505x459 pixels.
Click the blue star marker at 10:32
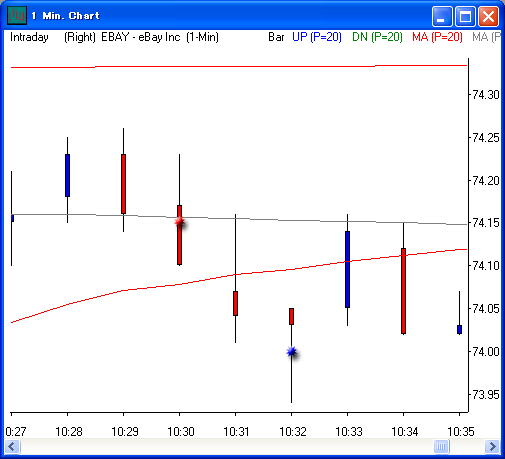click(292, 352)
